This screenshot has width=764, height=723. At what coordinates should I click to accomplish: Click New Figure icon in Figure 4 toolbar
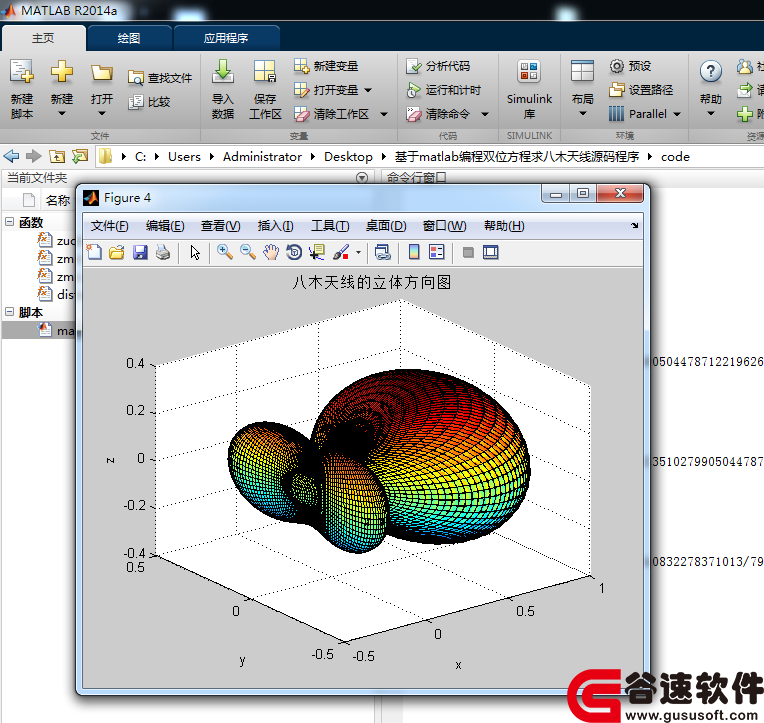(94, 252)
